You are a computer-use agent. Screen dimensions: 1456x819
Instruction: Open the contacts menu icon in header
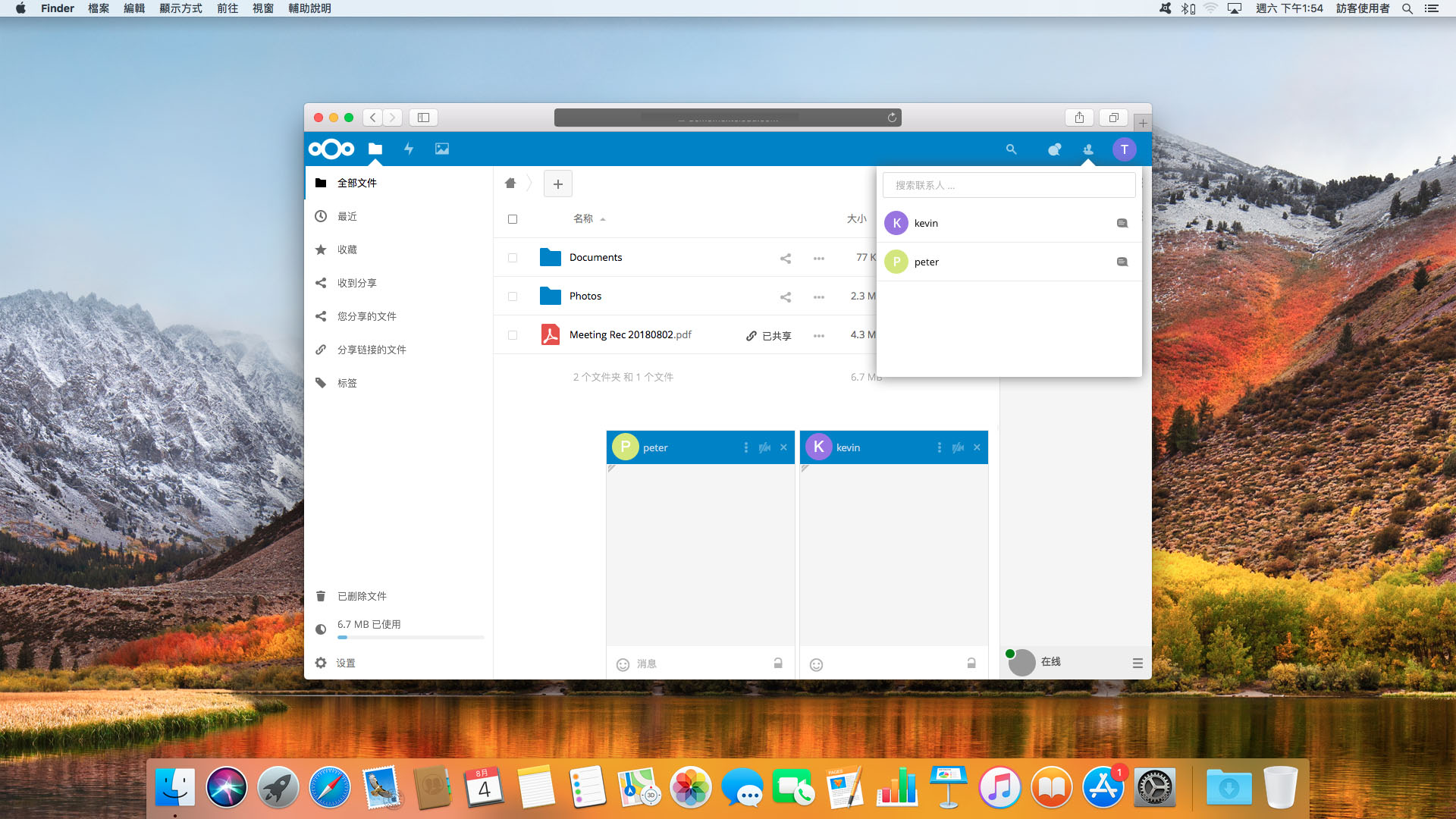1088,149
